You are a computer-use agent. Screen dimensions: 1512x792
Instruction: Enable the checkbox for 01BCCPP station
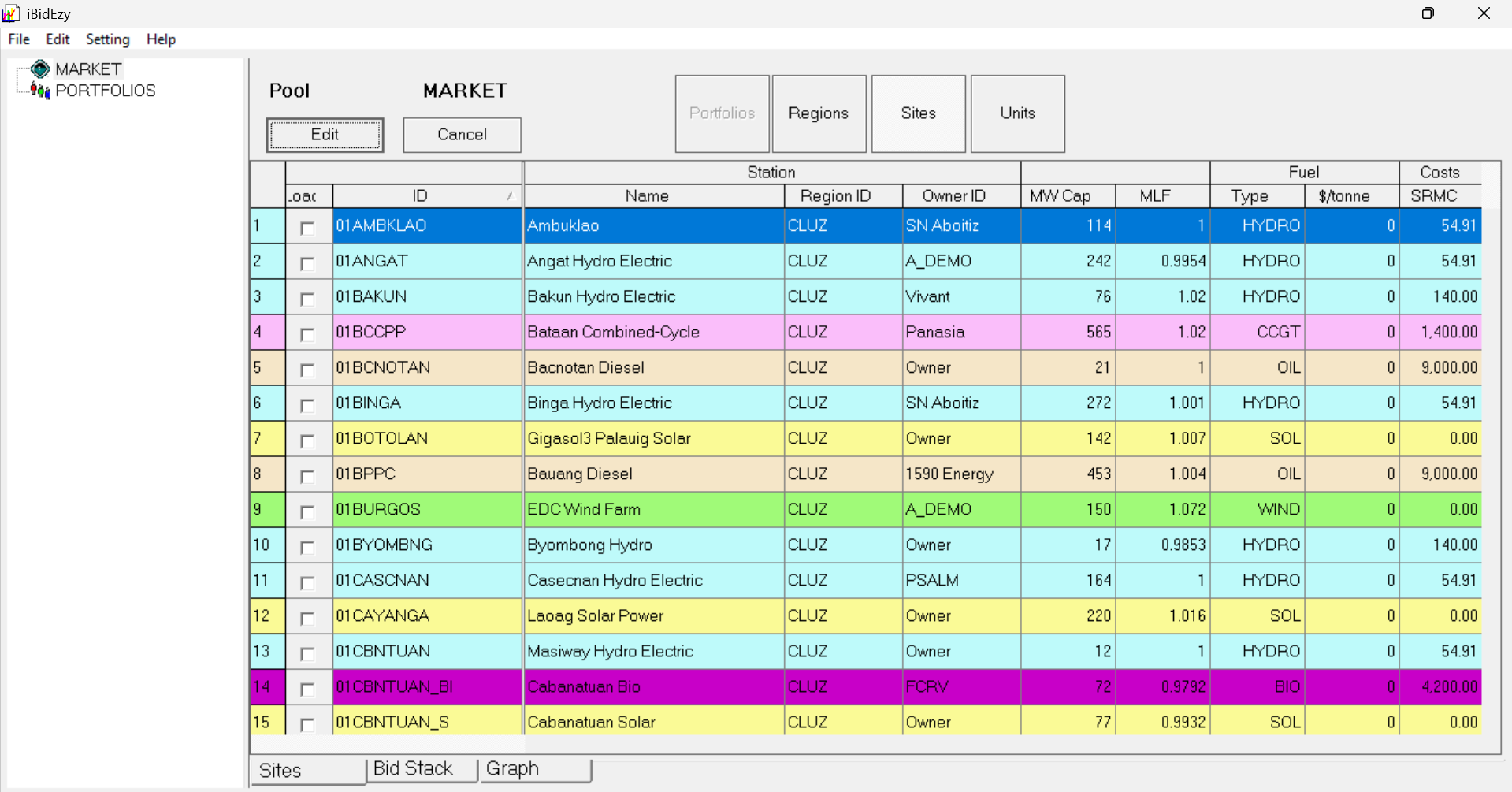point(307,334)
